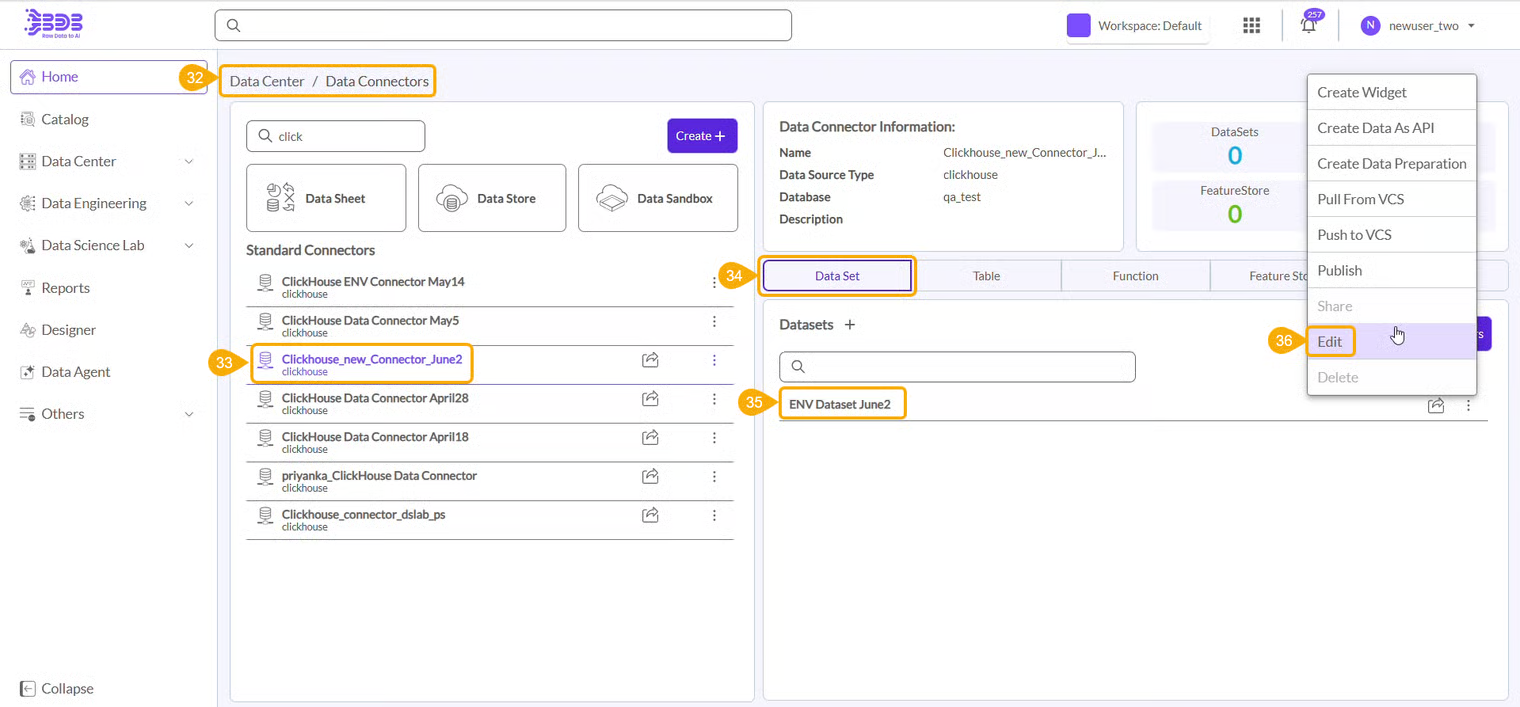Viewport: 1520px width, 707px height.
Task: Choose Edit from the context menu
Action: pos(1330,342)
